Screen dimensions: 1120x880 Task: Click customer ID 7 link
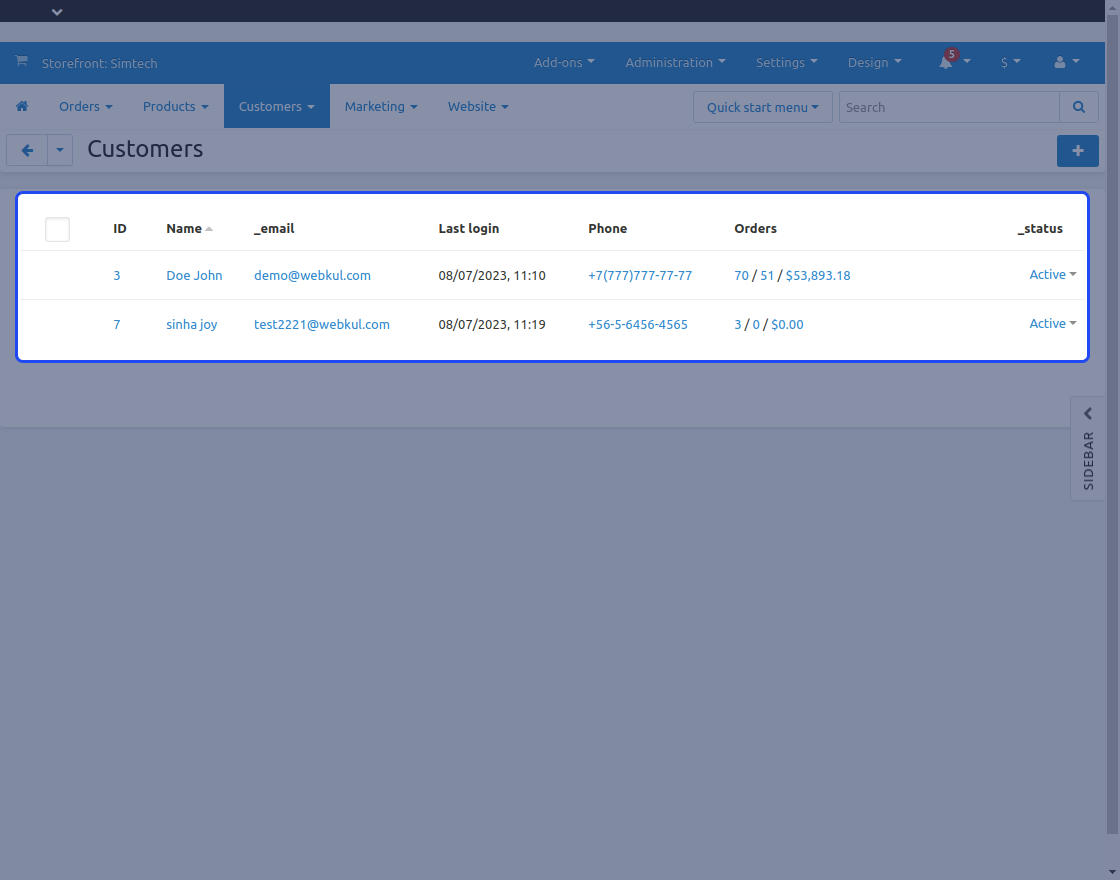(x=116, y=324)
